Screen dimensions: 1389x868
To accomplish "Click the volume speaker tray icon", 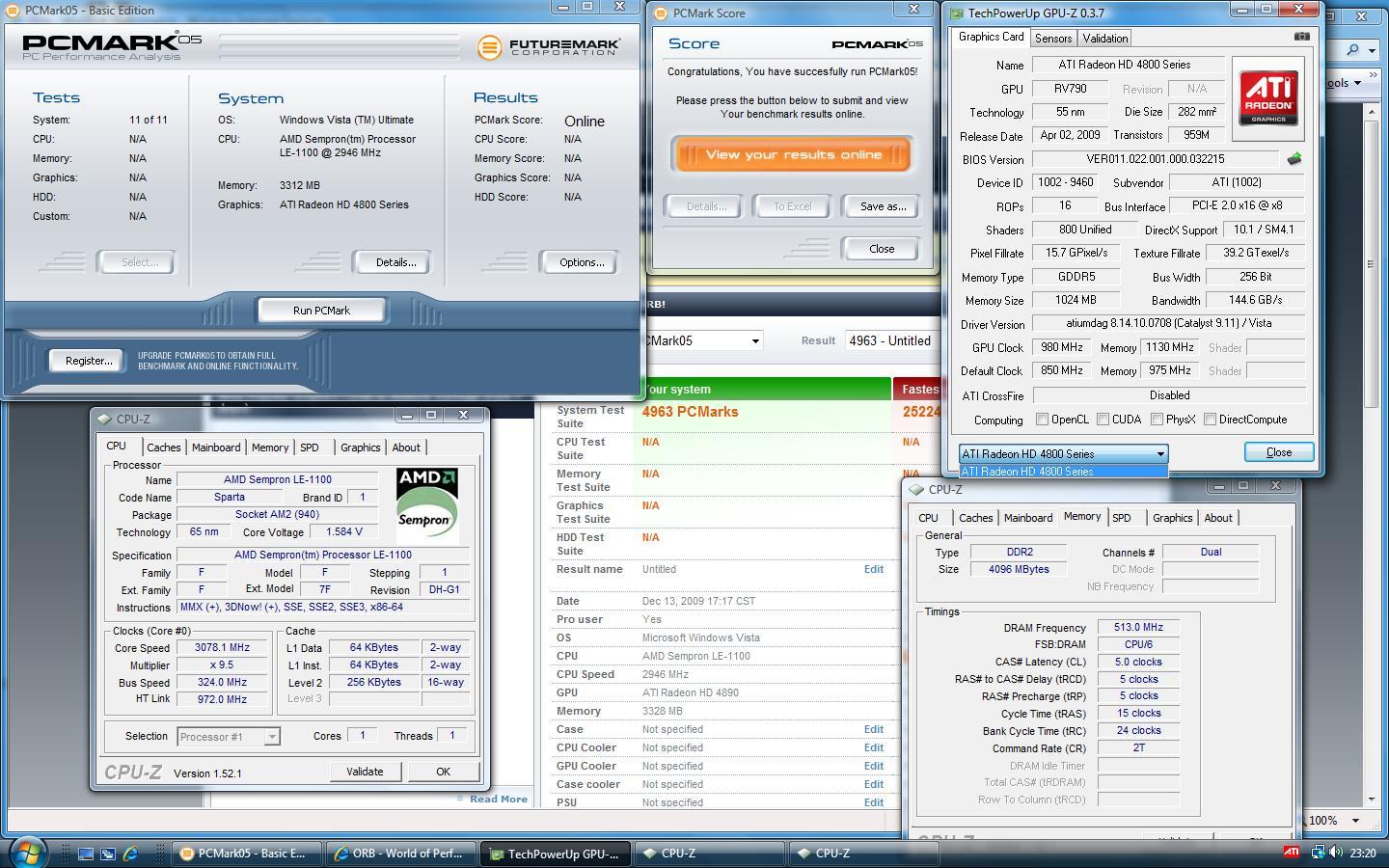I will pos(1336,853).
